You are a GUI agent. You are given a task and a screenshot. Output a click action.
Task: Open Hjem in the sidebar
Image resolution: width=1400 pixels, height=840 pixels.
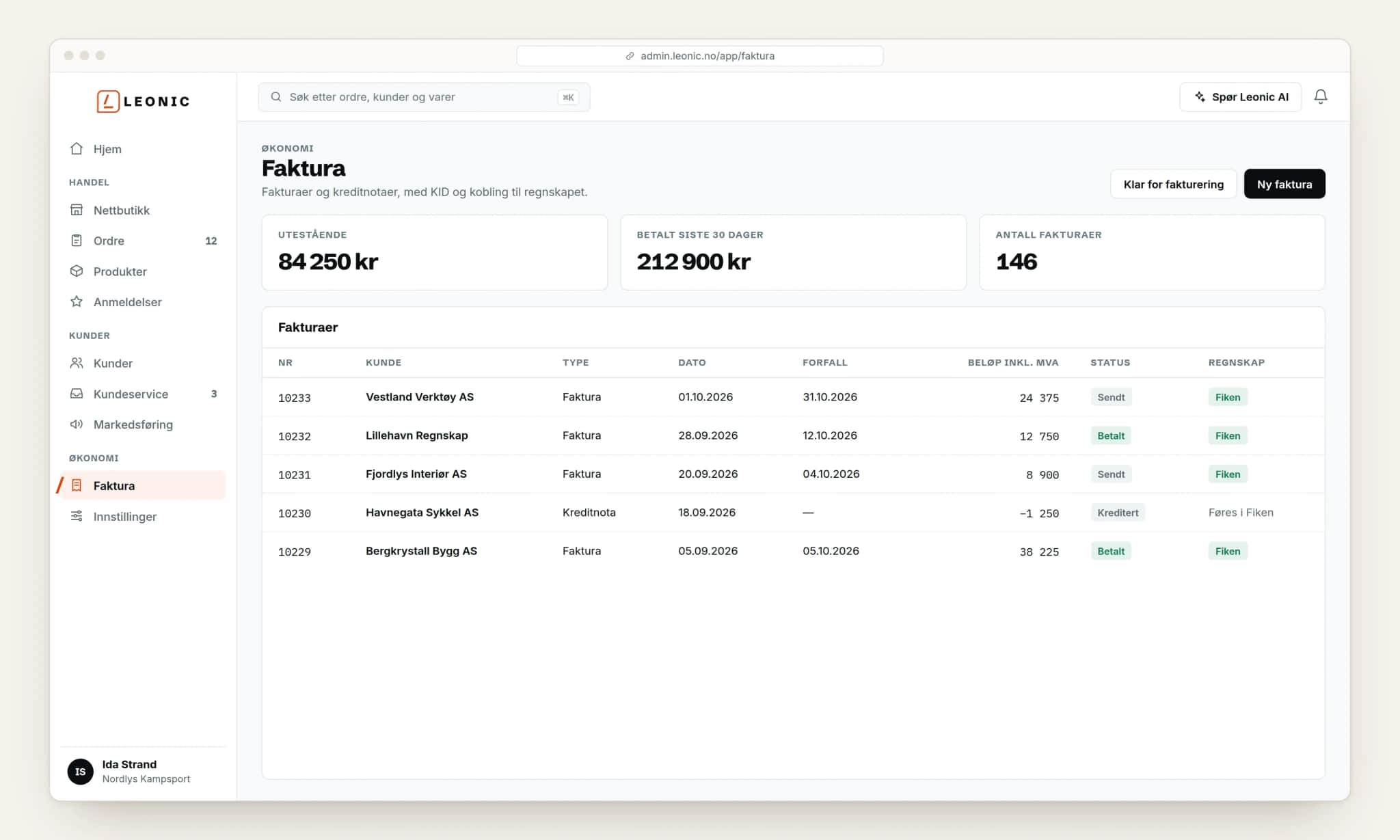point(143,148)
